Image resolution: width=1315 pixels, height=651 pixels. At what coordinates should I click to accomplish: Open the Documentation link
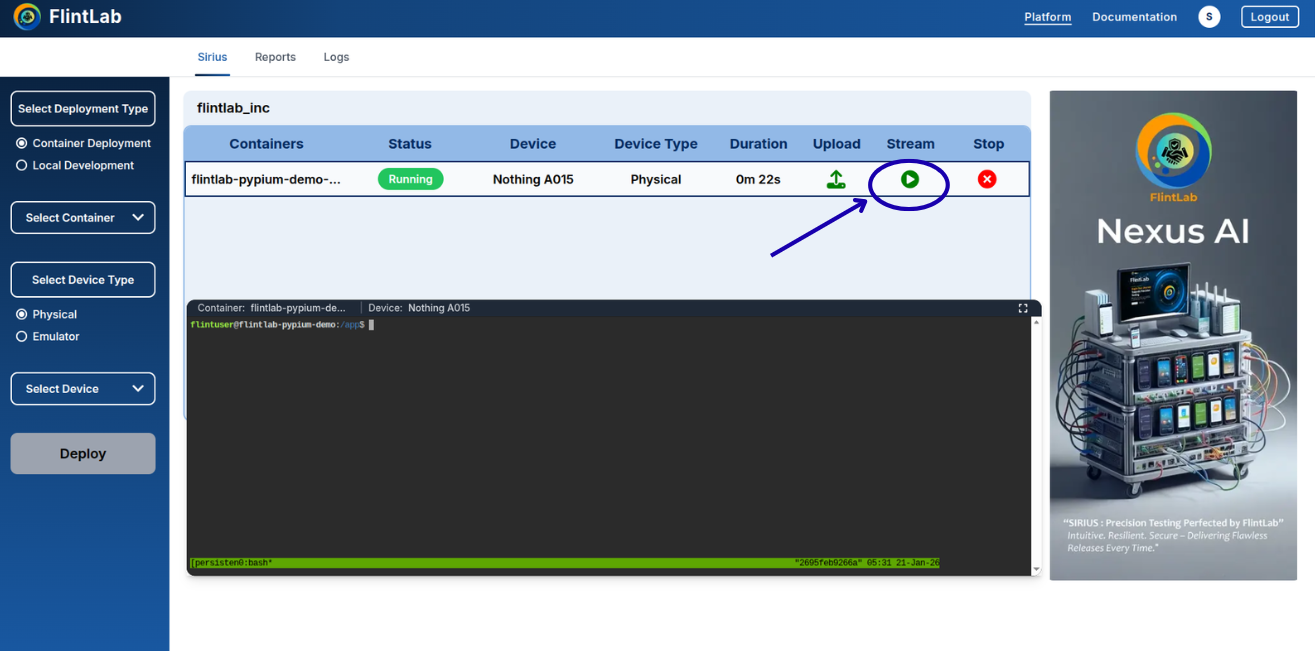tap(1134, 17)
